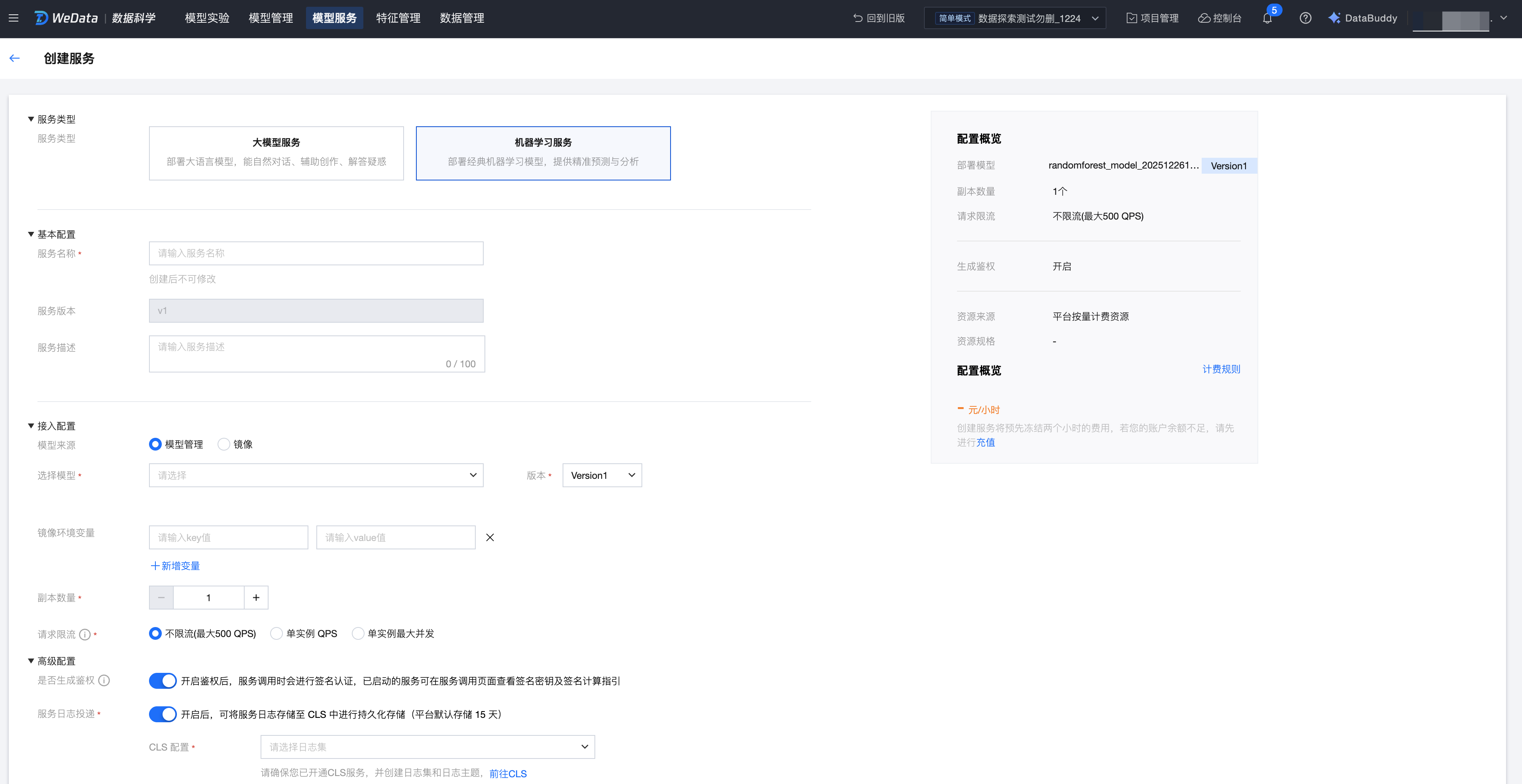Select the 镜像 model source radio

pos(224,444)
